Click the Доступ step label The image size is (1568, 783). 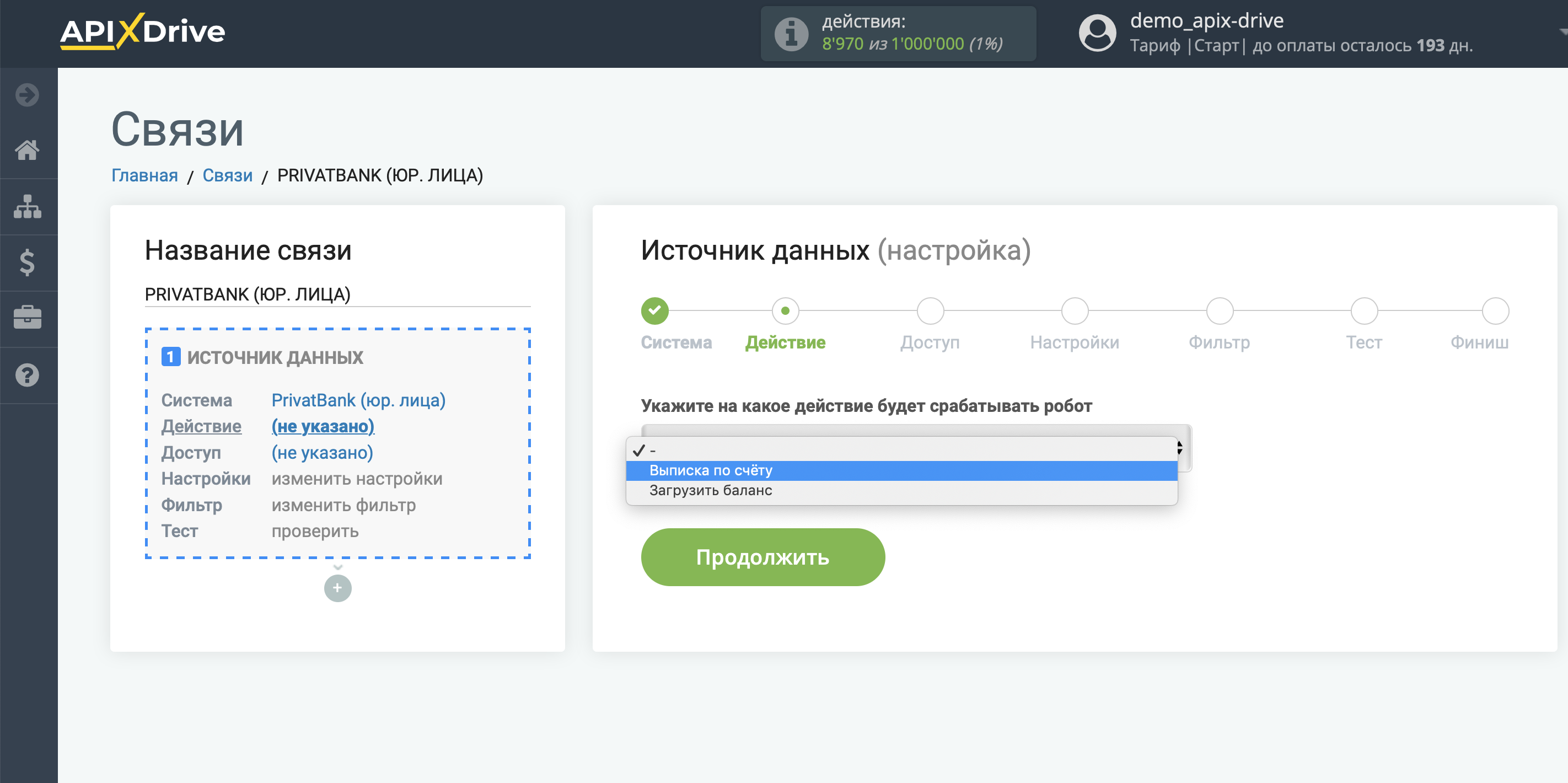pos(930,342)
